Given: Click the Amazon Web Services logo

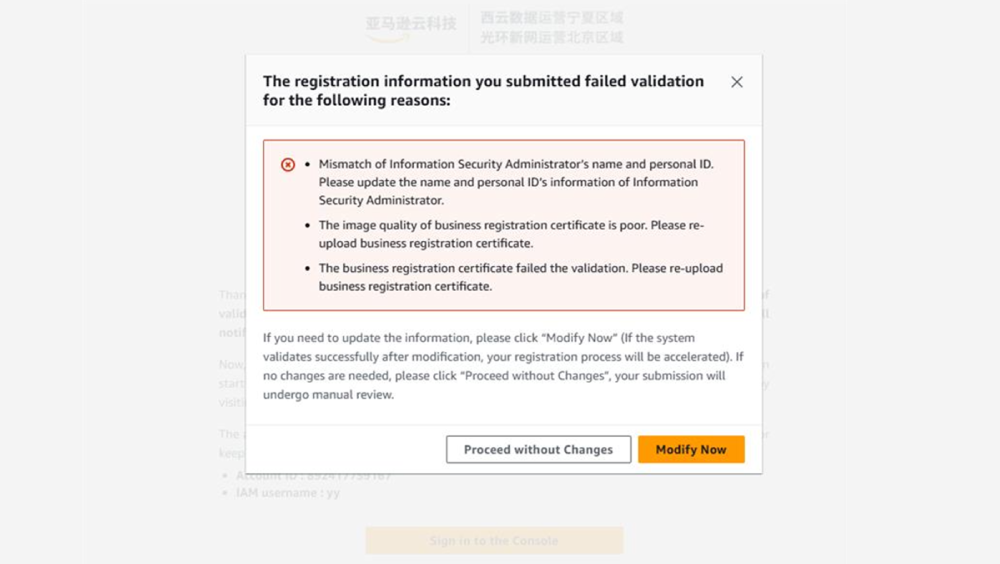Looking at the screenshot, I should point(410,26).
